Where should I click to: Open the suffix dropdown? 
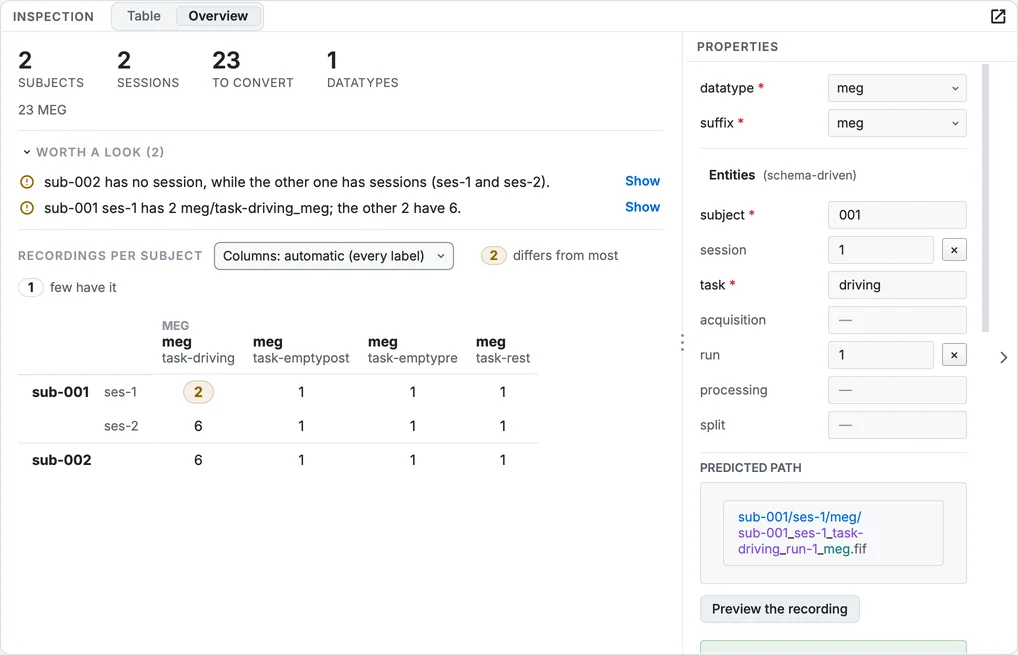point(897,123)
